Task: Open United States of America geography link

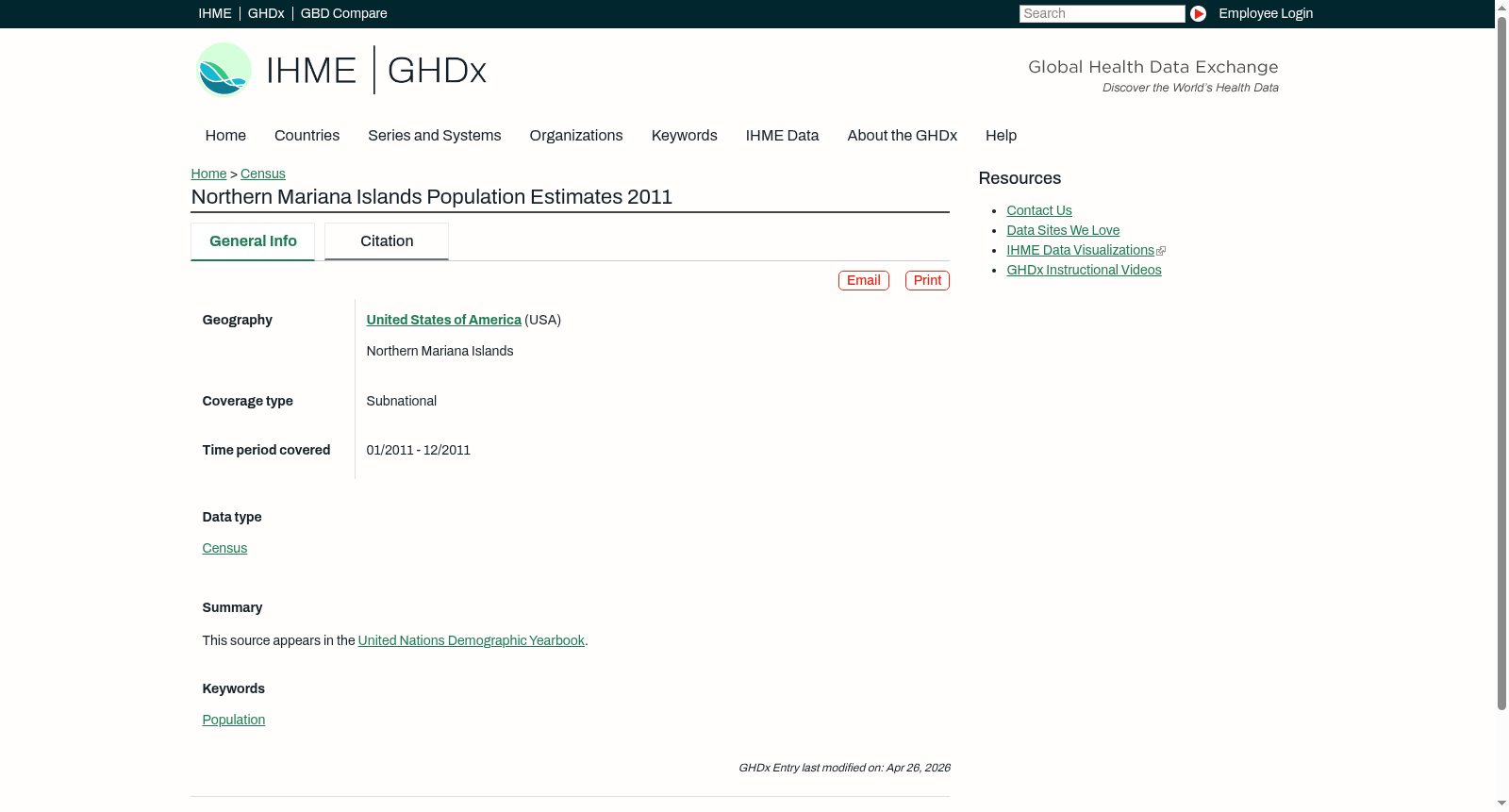Action: pyautogui.click(x=443, y=320)
